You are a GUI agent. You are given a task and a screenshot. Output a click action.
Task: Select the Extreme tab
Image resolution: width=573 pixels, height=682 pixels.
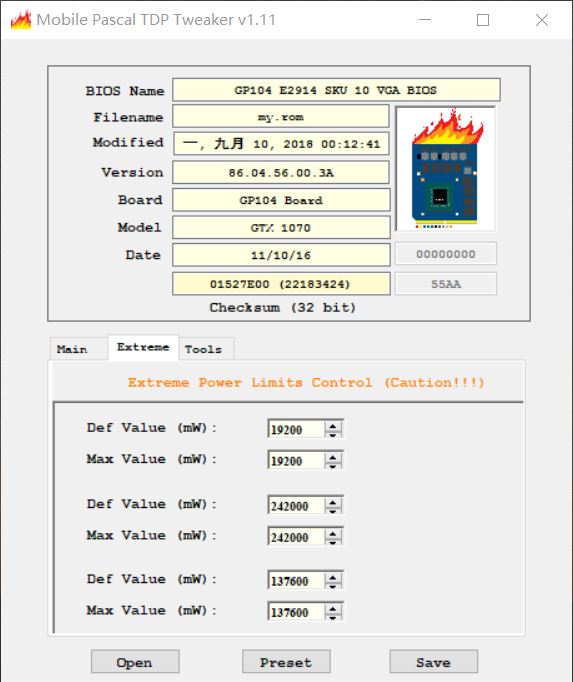143,347
